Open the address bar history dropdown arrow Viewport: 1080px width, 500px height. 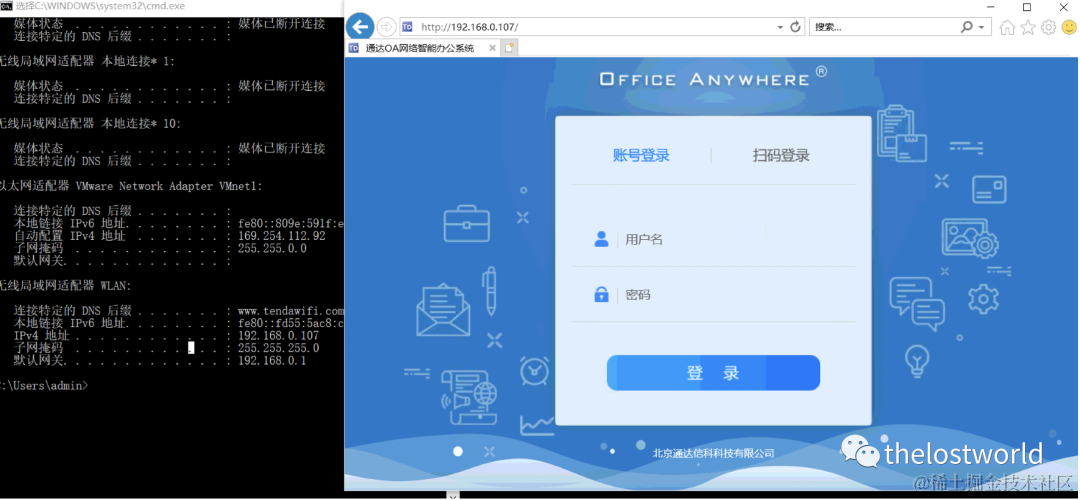click(780, 28)
